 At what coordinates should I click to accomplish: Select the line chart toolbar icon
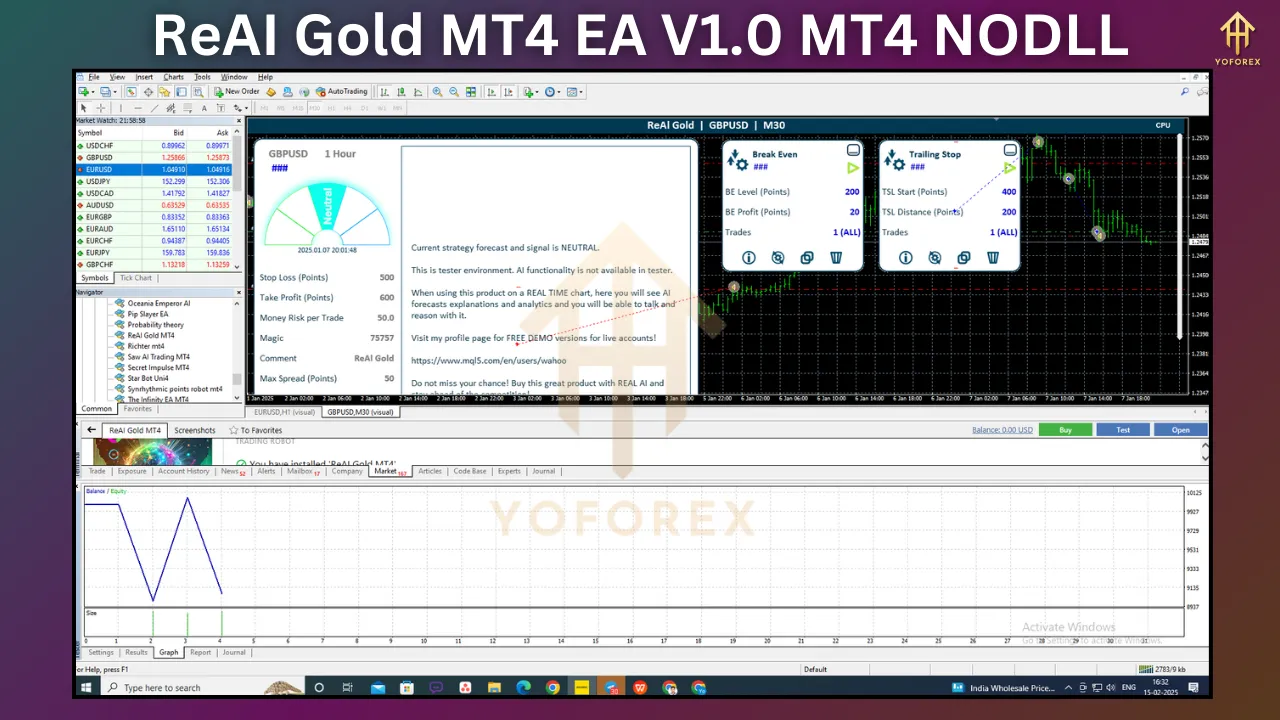pos(418,91)
